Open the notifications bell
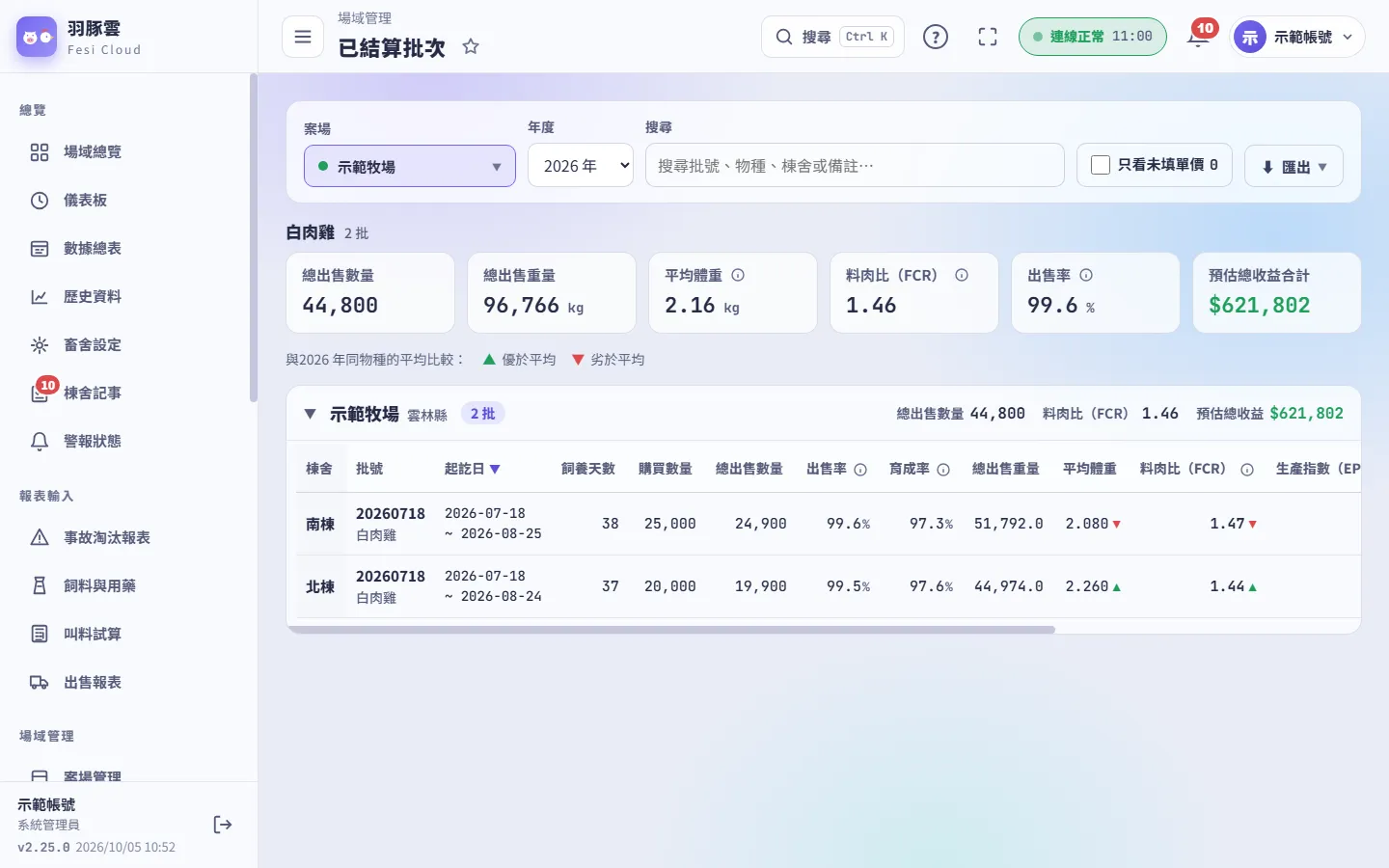The image size is (1389, 868). [x=1198, y=37]
